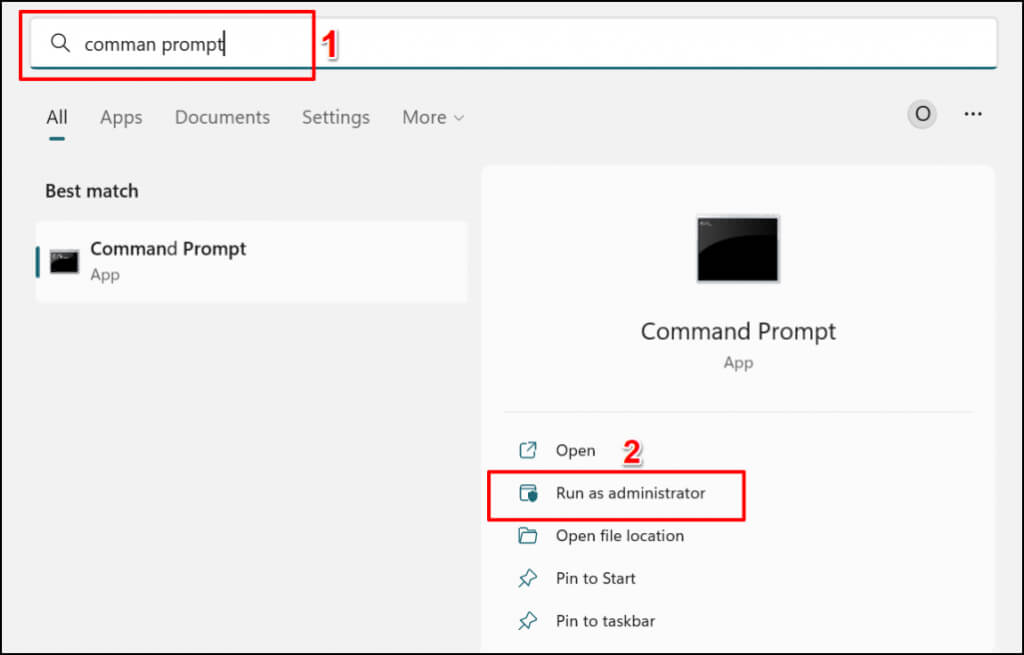Click the Pin to taskbar pin icon
This screenshot has height=655, width=1024.
click(528, 621)
